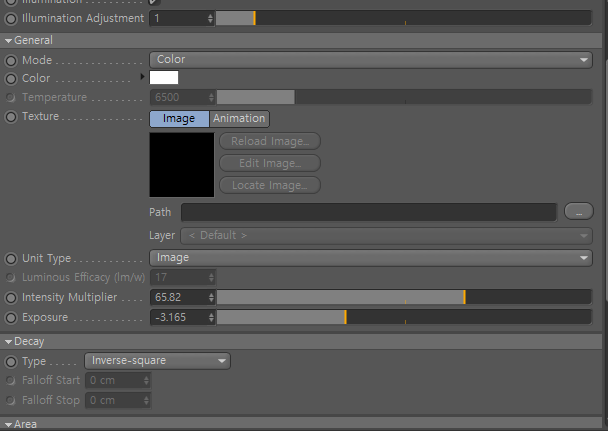Click the keyframe circle beside Illumination Adjustment

(x=11, y=19)
